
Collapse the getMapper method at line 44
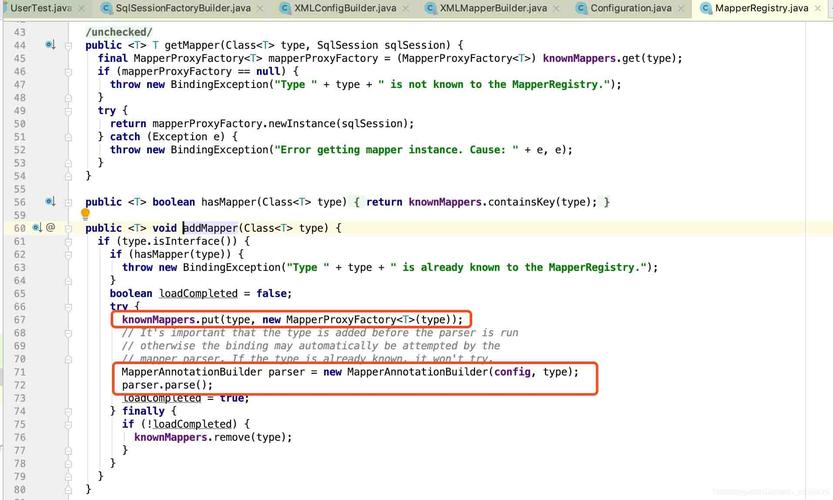pyautogui.click(x=69, y=46)
